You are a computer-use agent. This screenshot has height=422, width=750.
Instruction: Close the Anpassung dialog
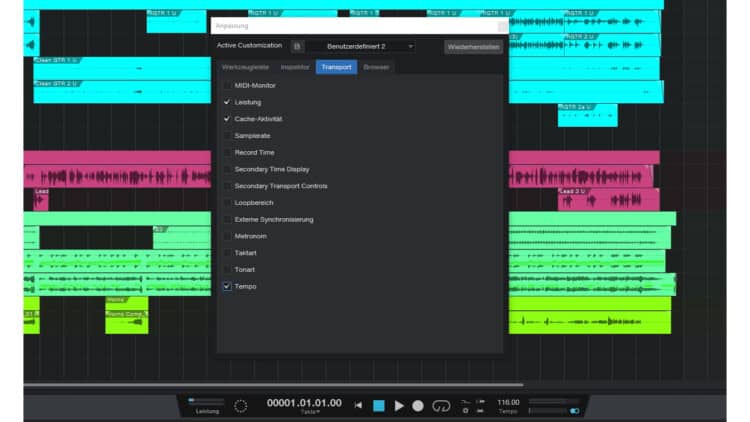coord(502,26)
